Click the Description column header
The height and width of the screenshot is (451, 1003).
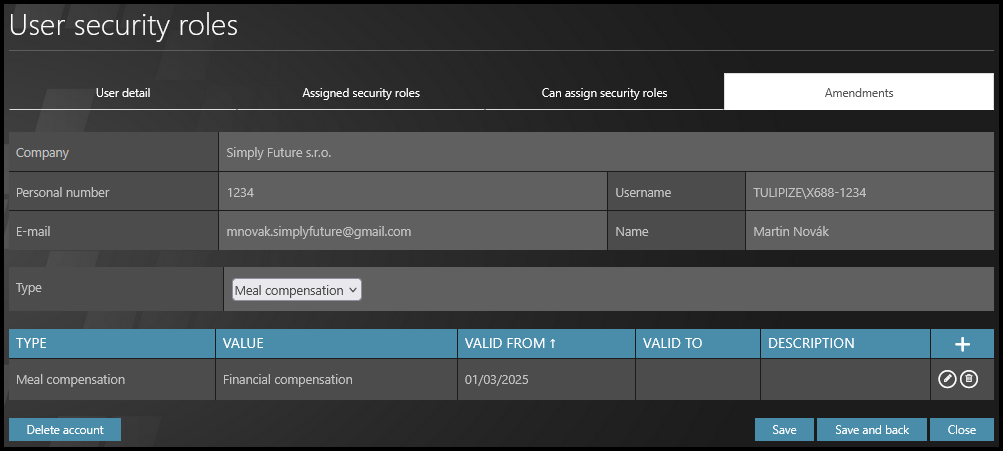click(x=811, y=343)
